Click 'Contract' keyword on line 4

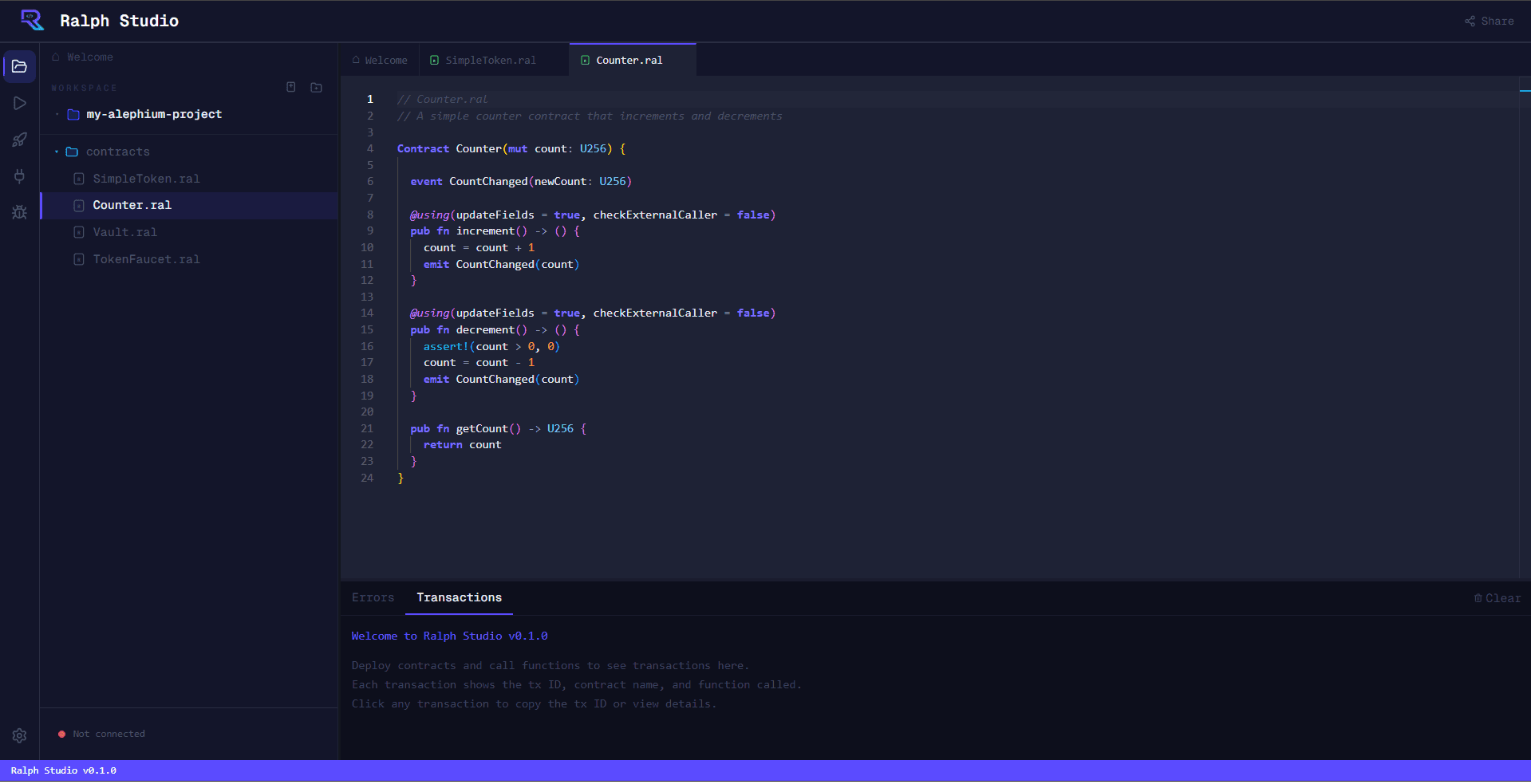click(x=423, y=148)
